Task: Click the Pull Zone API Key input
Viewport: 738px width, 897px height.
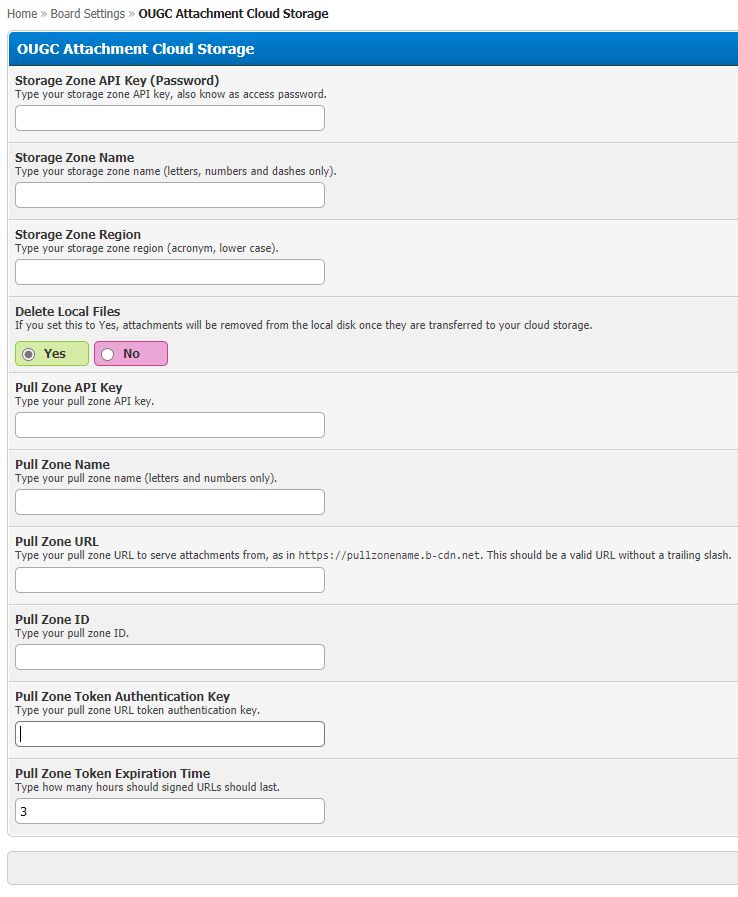Action: point(170,425)
